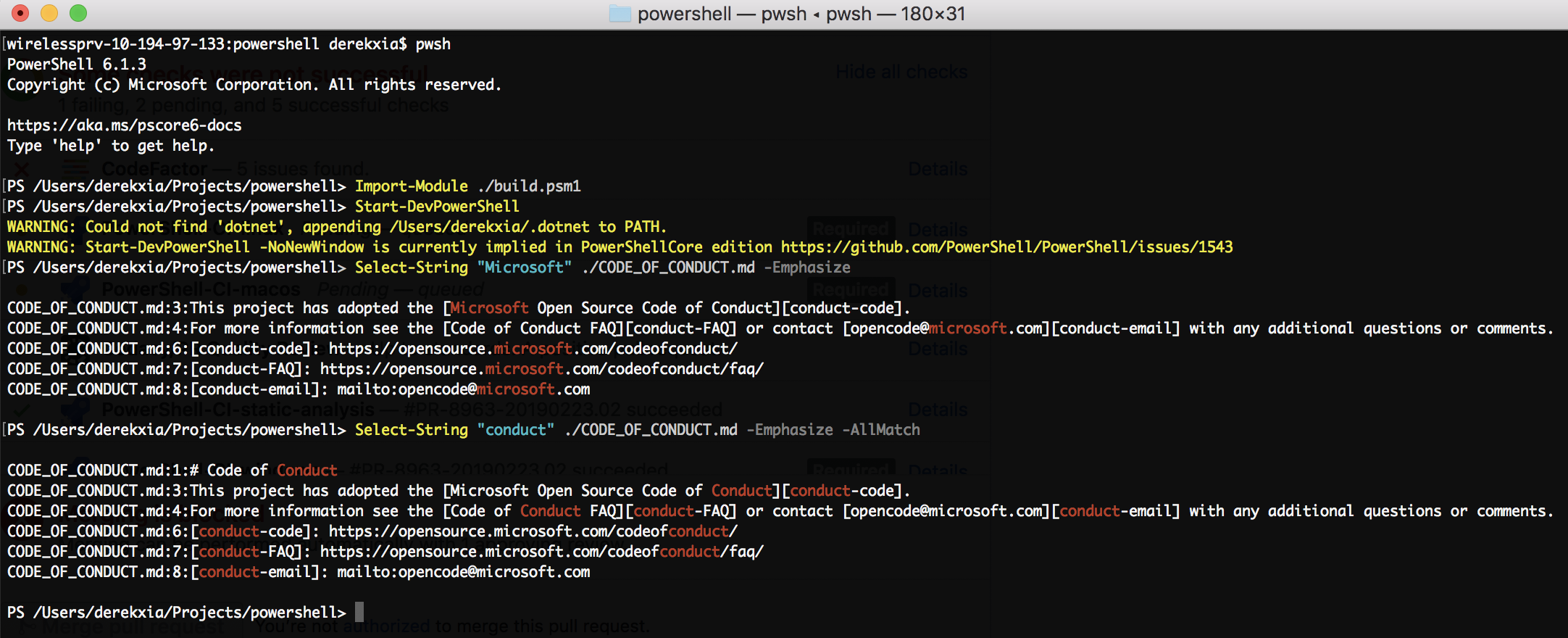Click 'CODE_OF_CONDUCT.md:1:# Code of Conduct' line
The height and width of the screenshot is (638, 1568).
coord(172,471)
